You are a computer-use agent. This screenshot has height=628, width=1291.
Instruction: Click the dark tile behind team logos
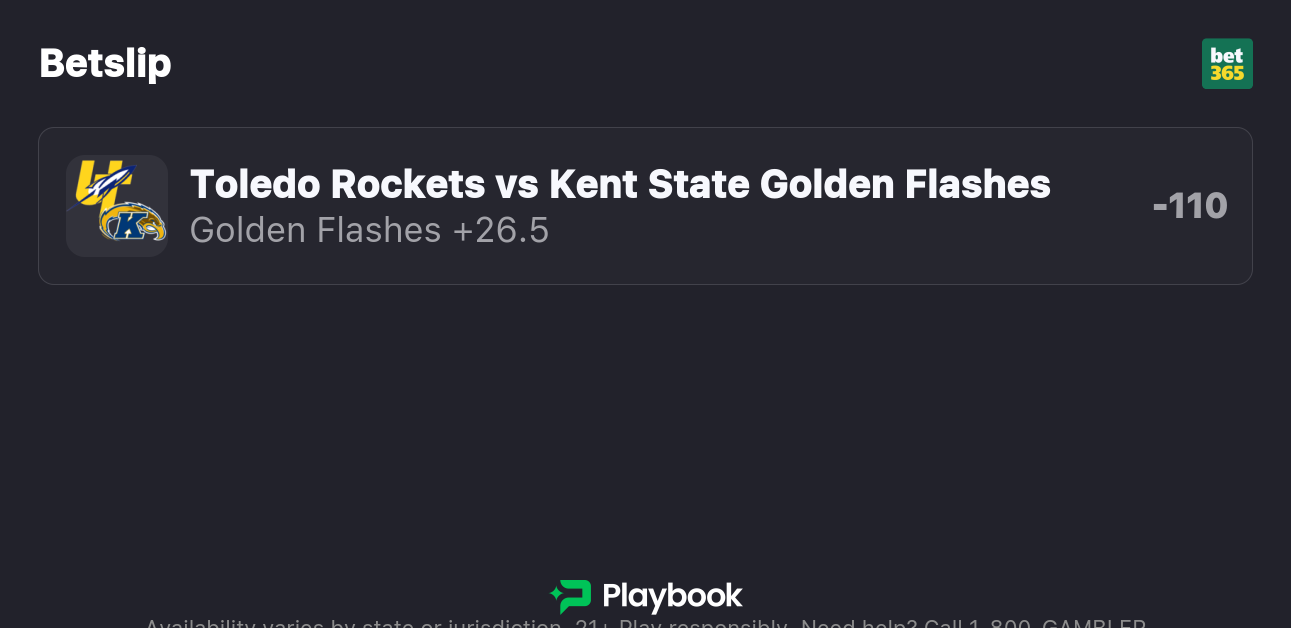pos(82,240)
